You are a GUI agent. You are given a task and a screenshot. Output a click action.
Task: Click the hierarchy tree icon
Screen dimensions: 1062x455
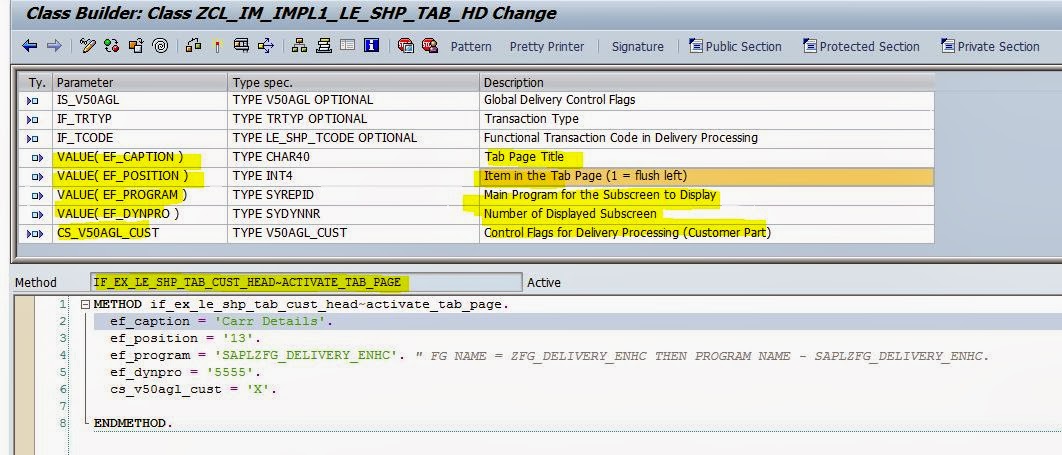click(299, 46)
